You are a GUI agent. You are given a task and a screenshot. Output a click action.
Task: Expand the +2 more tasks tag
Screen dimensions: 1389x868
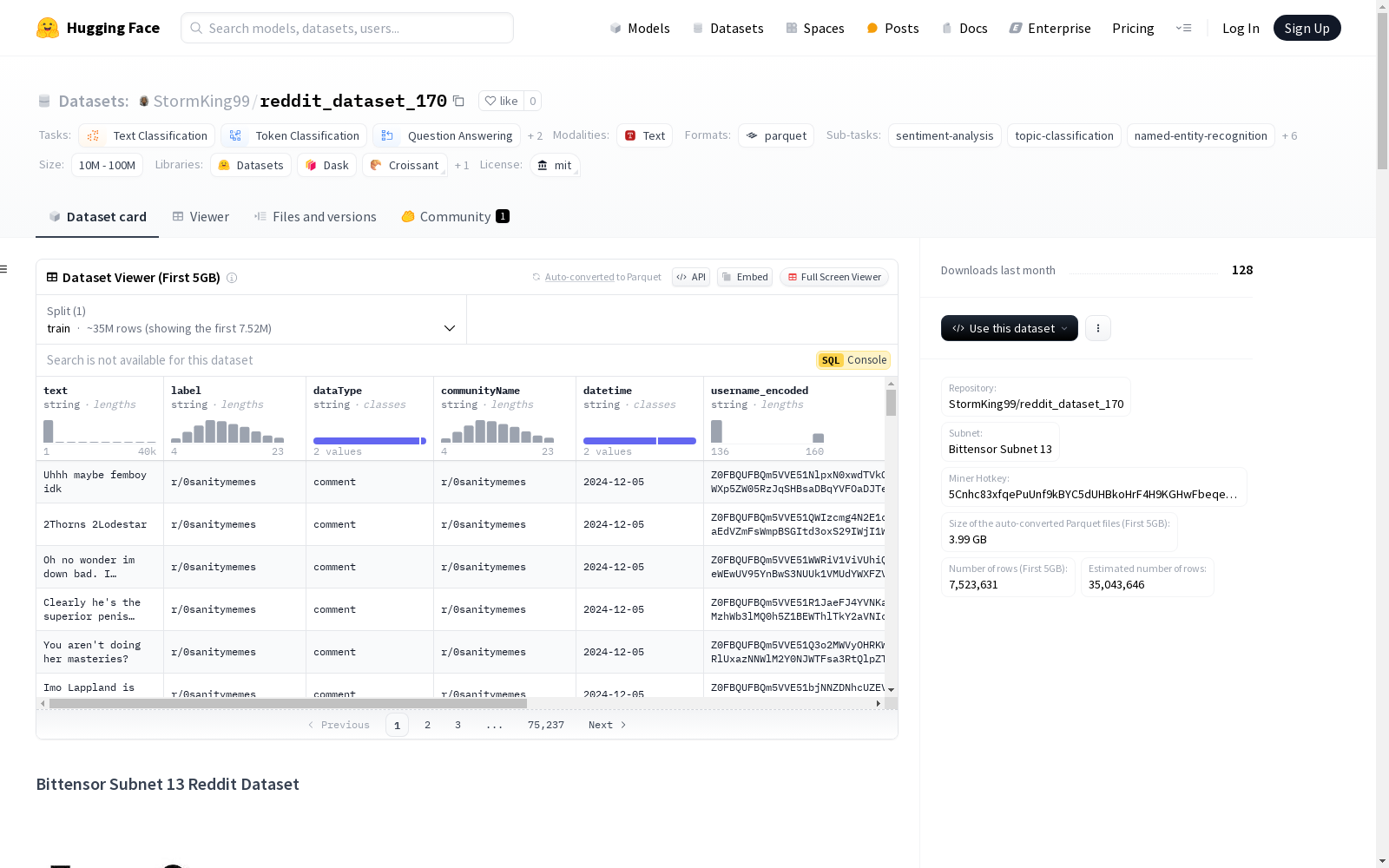(535, 136)
